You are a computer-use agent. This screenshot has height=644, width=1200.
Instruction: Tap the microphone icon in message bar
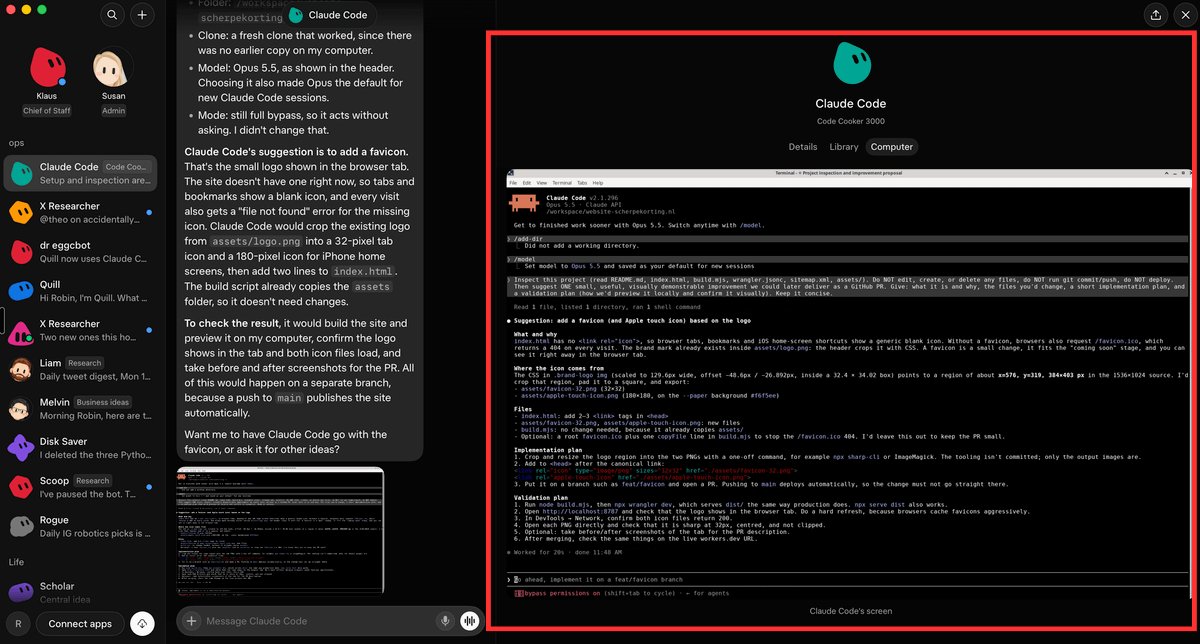(444, 621)
